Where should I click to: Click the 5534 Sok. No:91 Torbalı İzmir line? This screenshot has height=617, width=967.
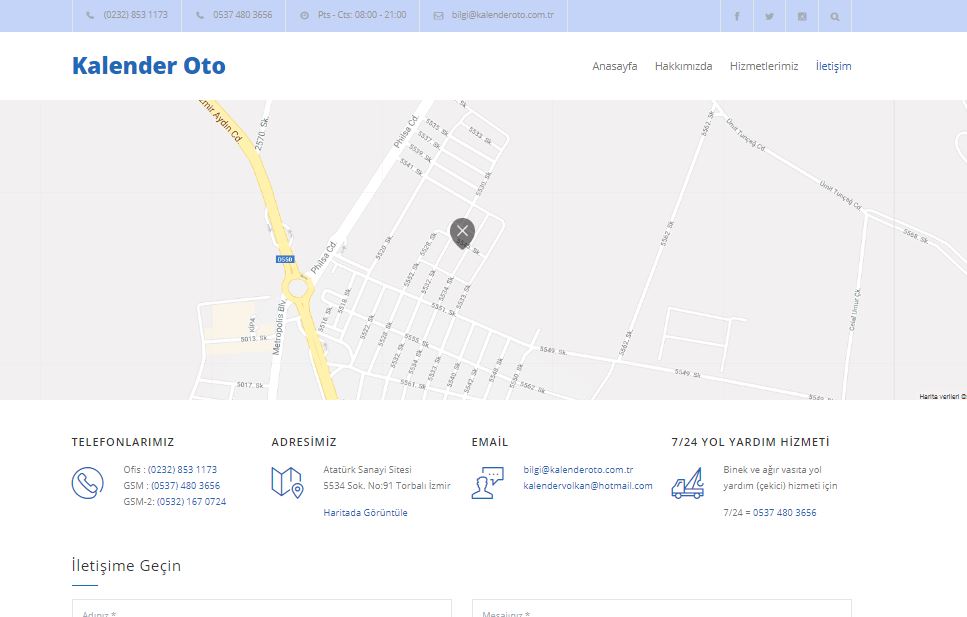[x=387, y=486]
